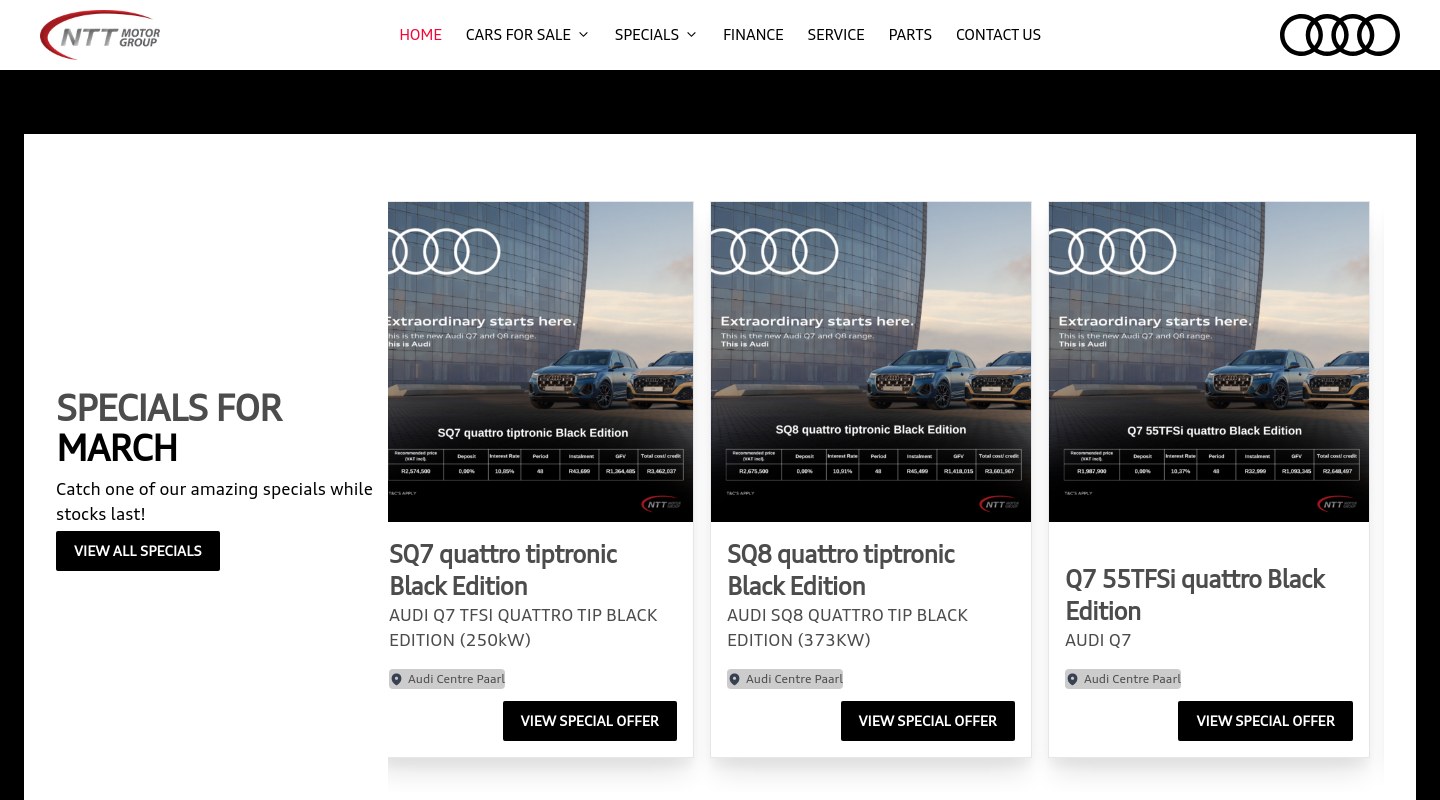Click the SQ7 quattro tiptronic Black Edition title
Image resolution: width=1440 pixels, height=800 pixels.
point(503,570)
